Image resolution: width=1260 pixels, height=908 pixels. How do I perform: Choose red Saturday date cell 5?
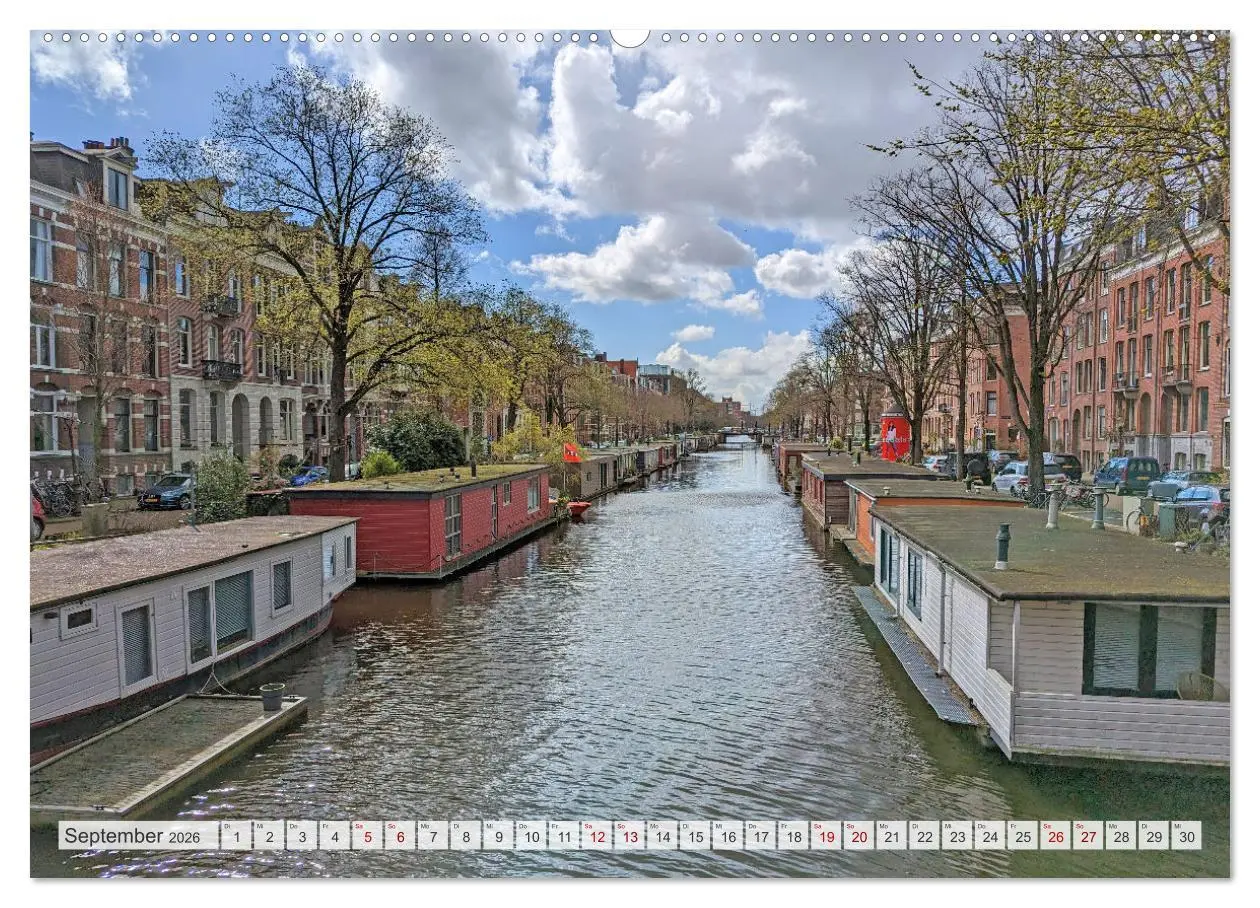tap(367, 836)
